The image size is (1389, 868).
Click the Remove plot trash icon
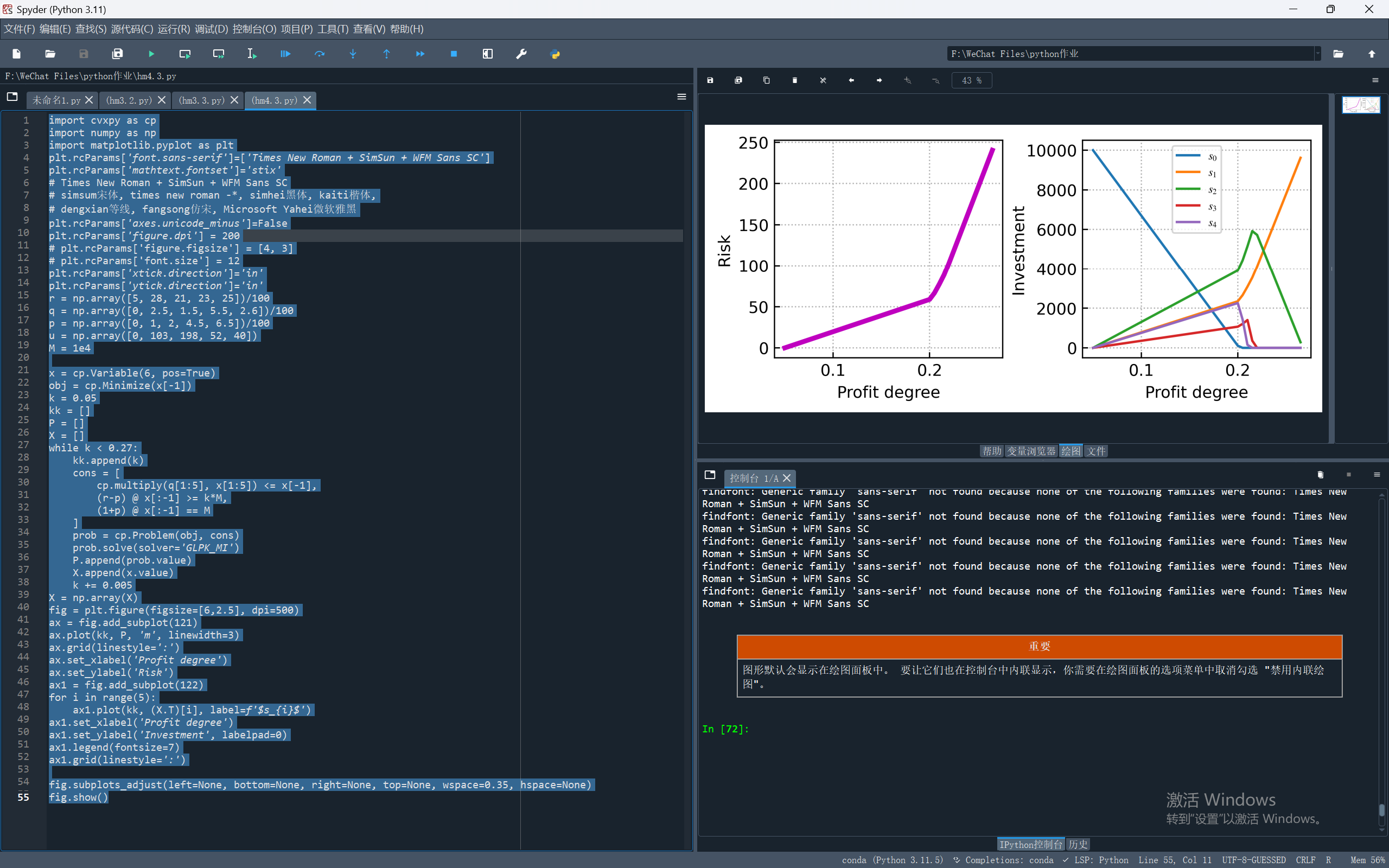(795, 80)
